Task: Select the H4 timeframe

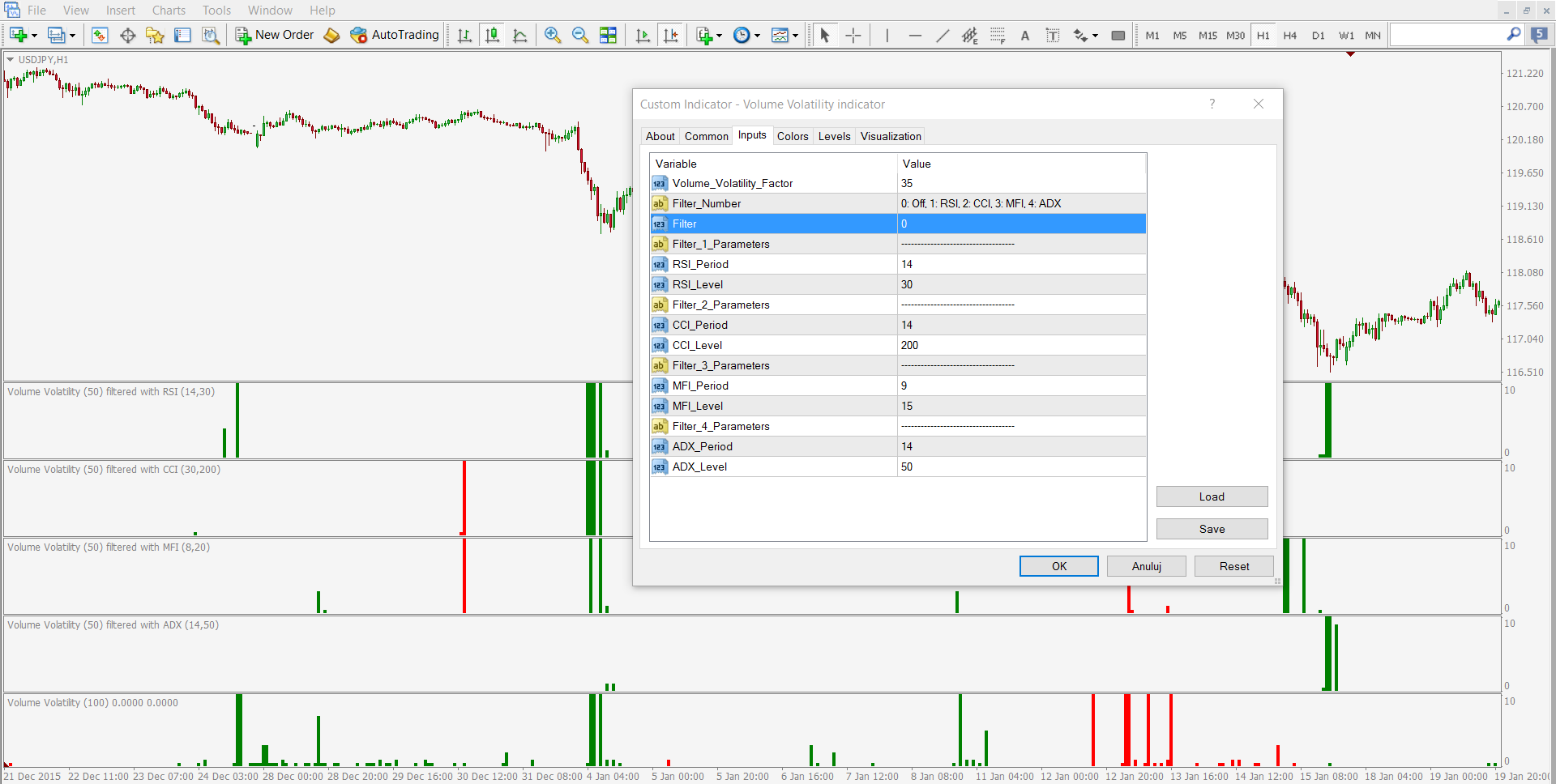Action: [x=1290, y=35]
